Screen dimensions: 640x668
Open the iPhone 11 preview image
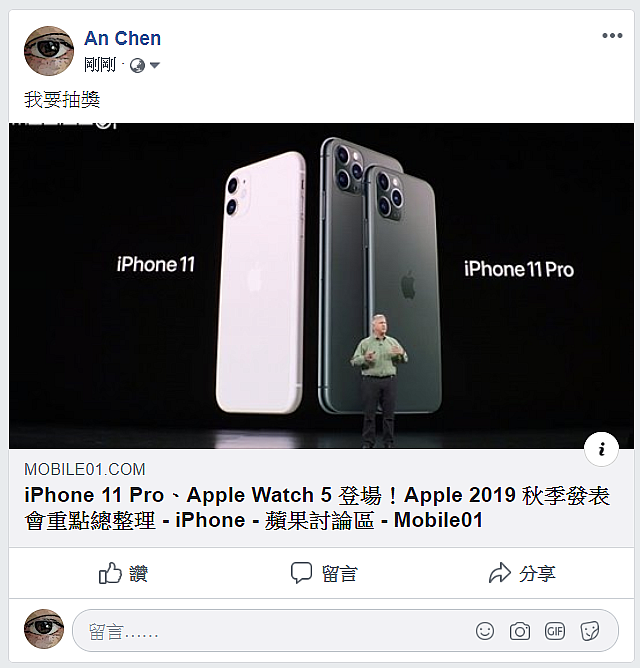[x=321, y=285]
